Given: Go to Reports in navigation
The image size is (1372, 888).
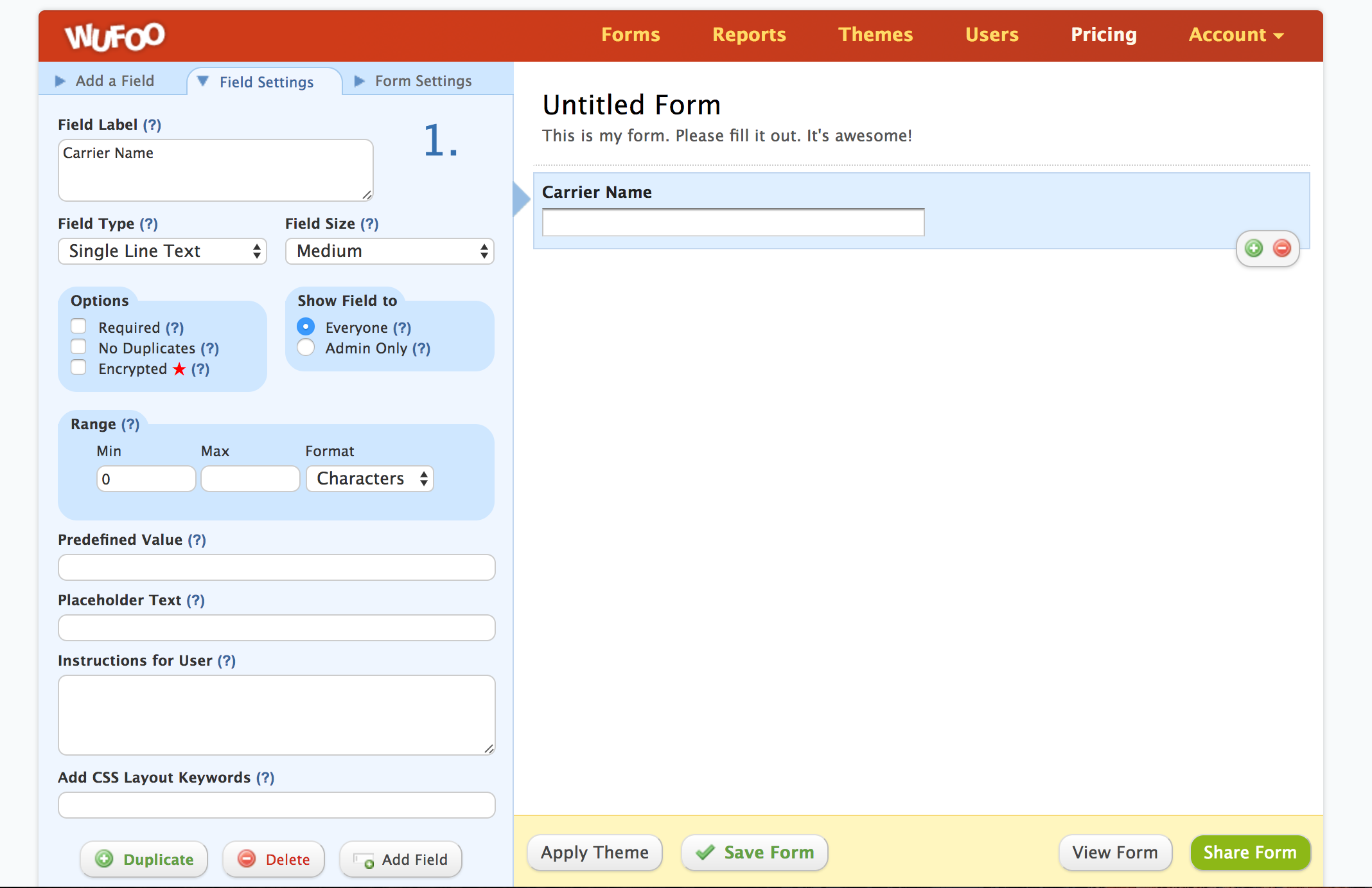Looking at the screenshot, I should click(x=749, y=35).
